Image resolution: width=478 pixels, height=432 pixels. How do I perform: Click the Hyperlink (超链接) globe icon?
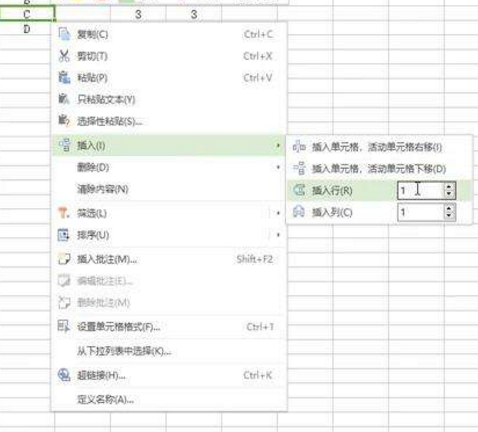(x=64, y=375)
